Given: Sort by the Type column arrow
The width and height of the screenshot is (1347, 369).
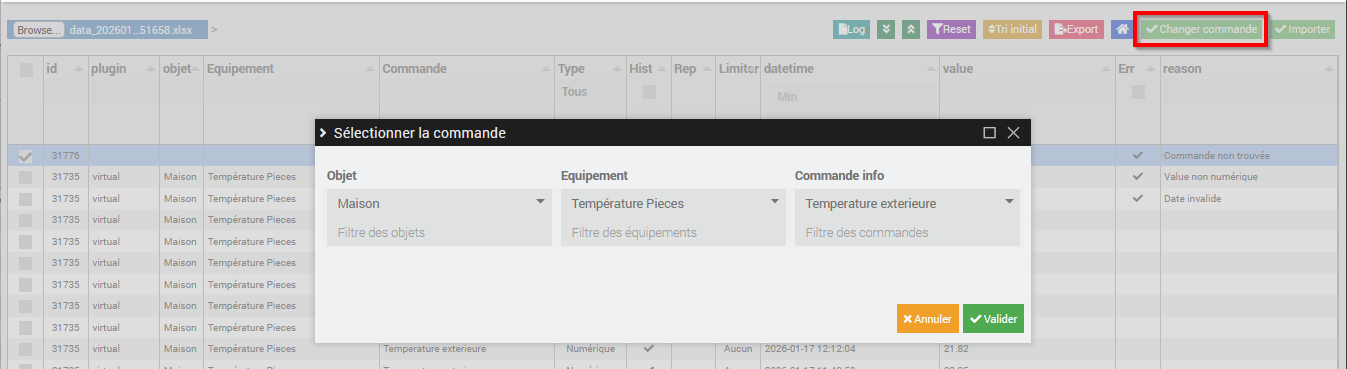Looking at the screenshot, I should [x=618, y=69].
